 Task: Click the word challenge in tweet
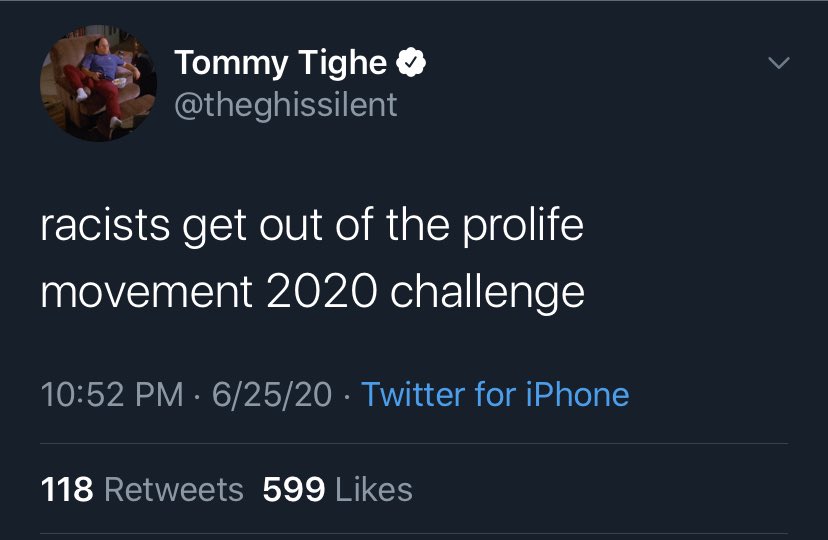[487, 294]
